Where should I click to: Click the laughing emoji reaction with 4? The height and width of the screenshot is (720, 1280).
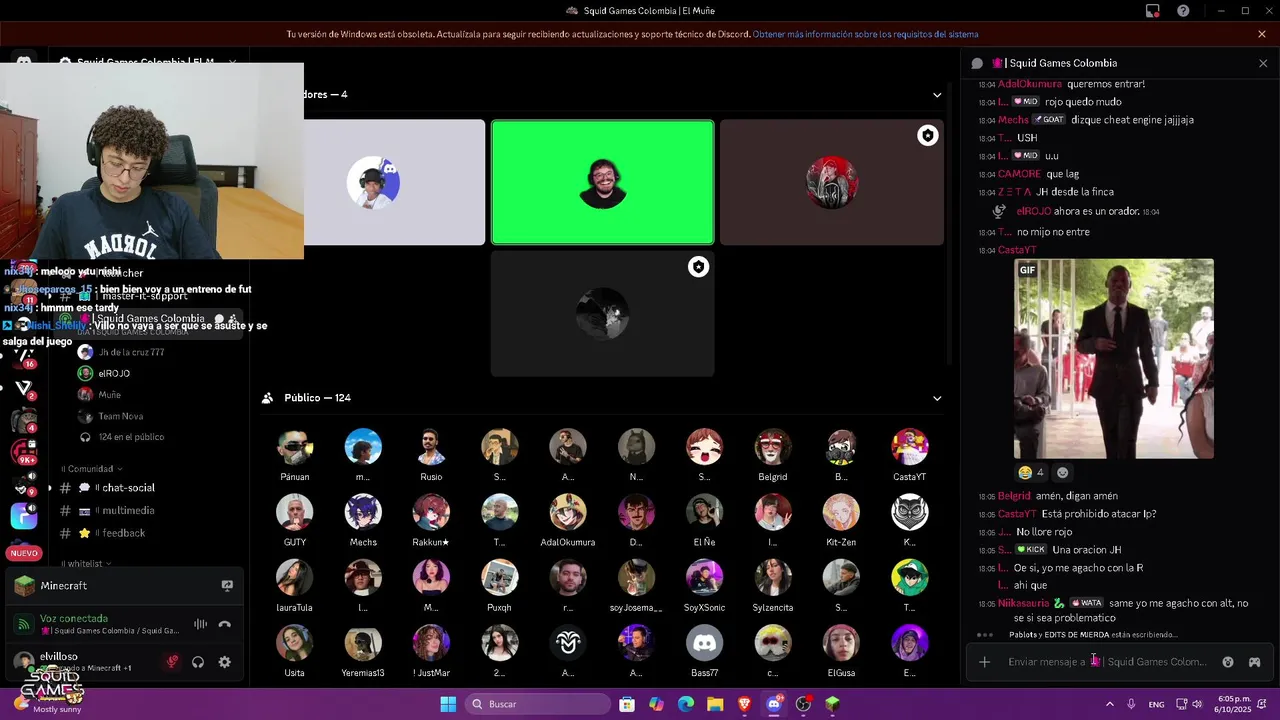click(x=1031, y=472)
